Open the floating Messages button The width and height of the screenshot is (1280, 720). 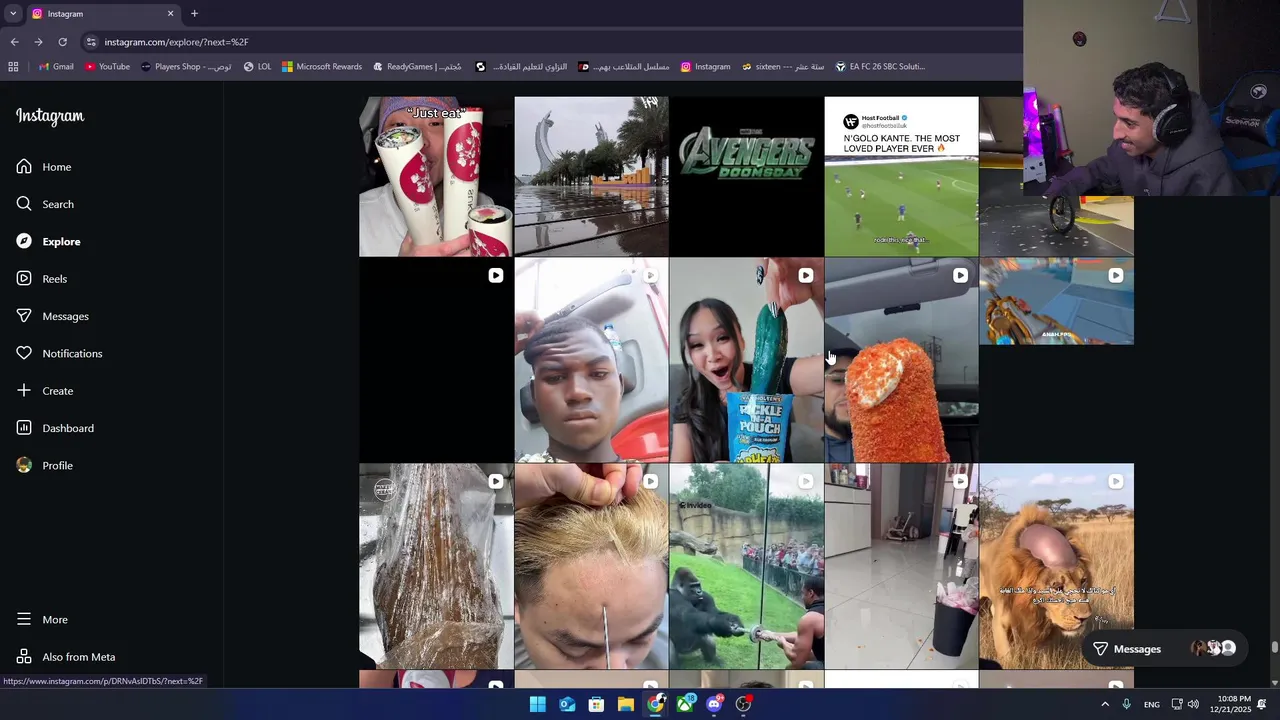coord(1163,649)
